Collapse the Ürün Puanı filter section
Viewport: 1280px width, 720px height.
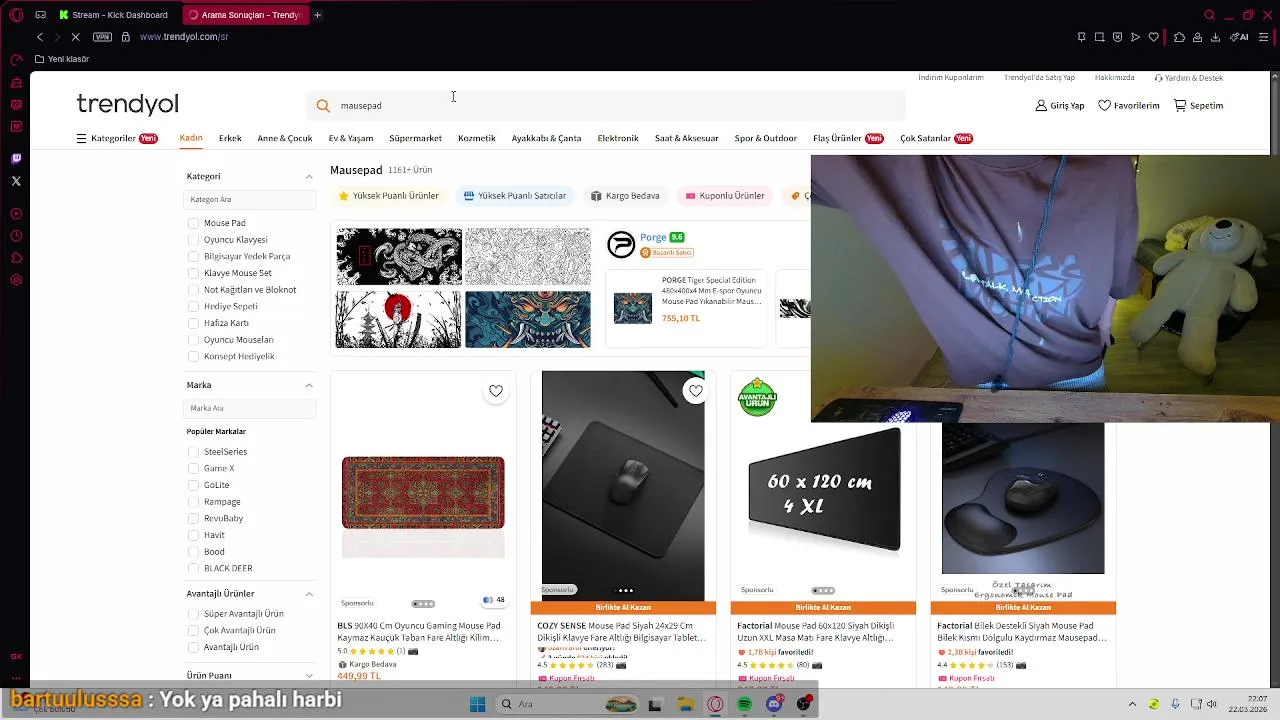pos(309,676)
